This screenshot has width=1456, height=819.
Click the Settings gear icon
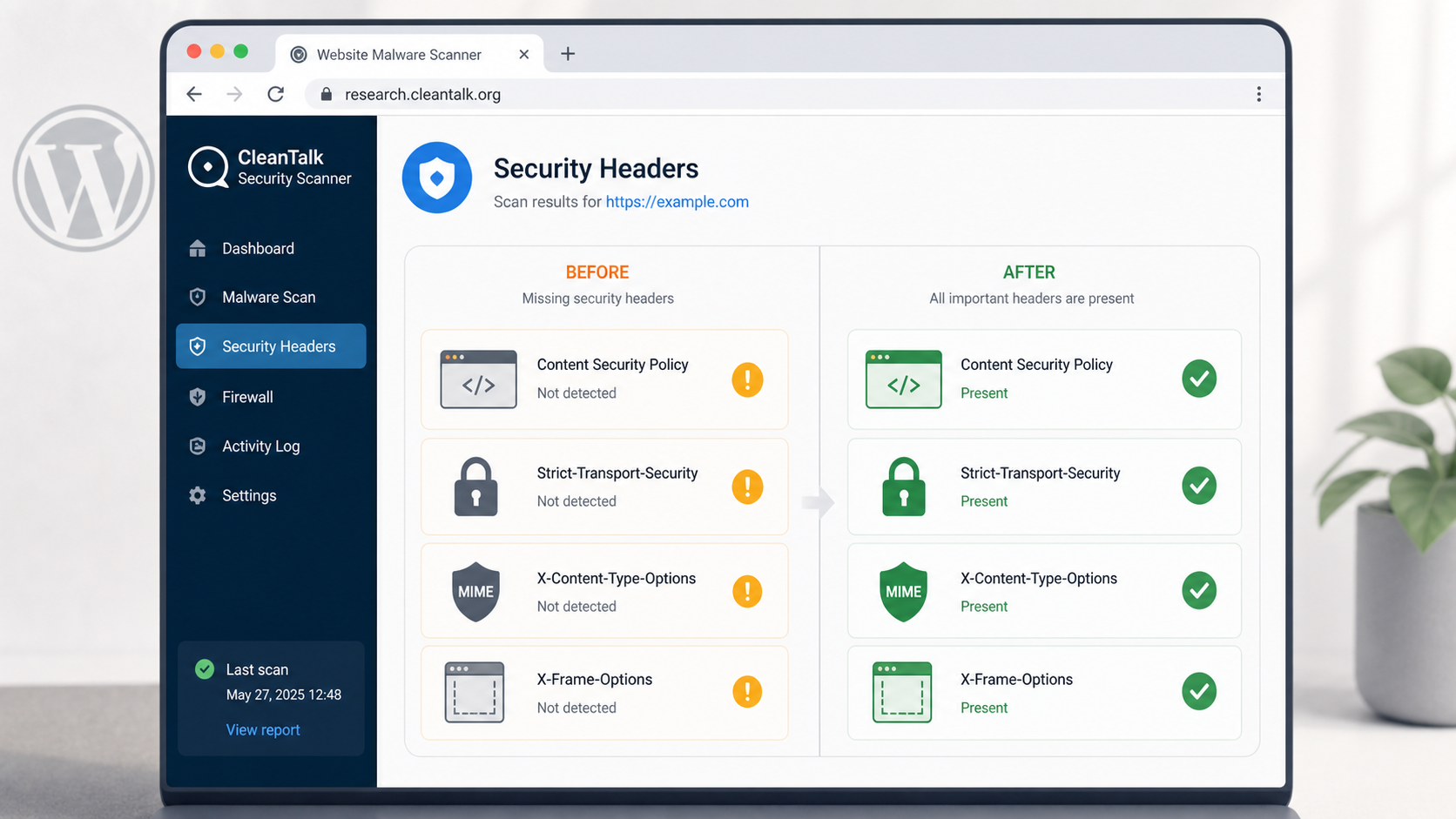coord(198,496)
